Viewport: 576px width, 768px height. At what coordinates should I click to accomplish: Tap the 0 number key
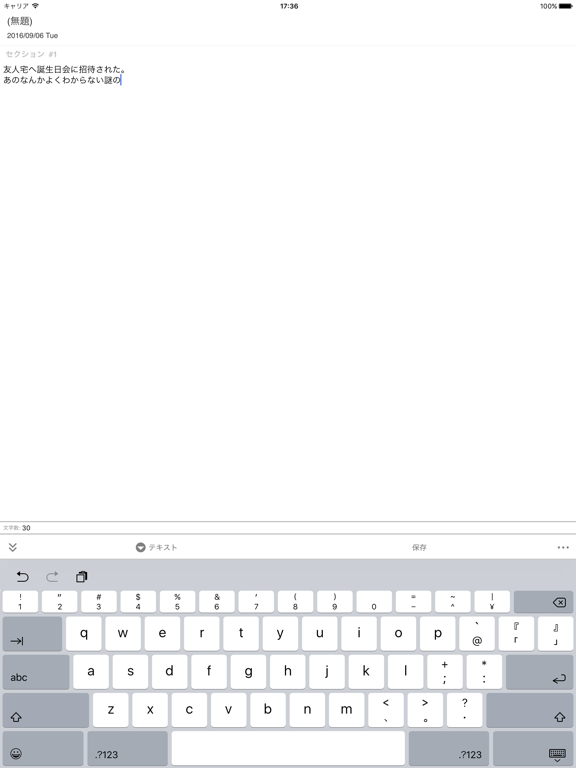374,602
